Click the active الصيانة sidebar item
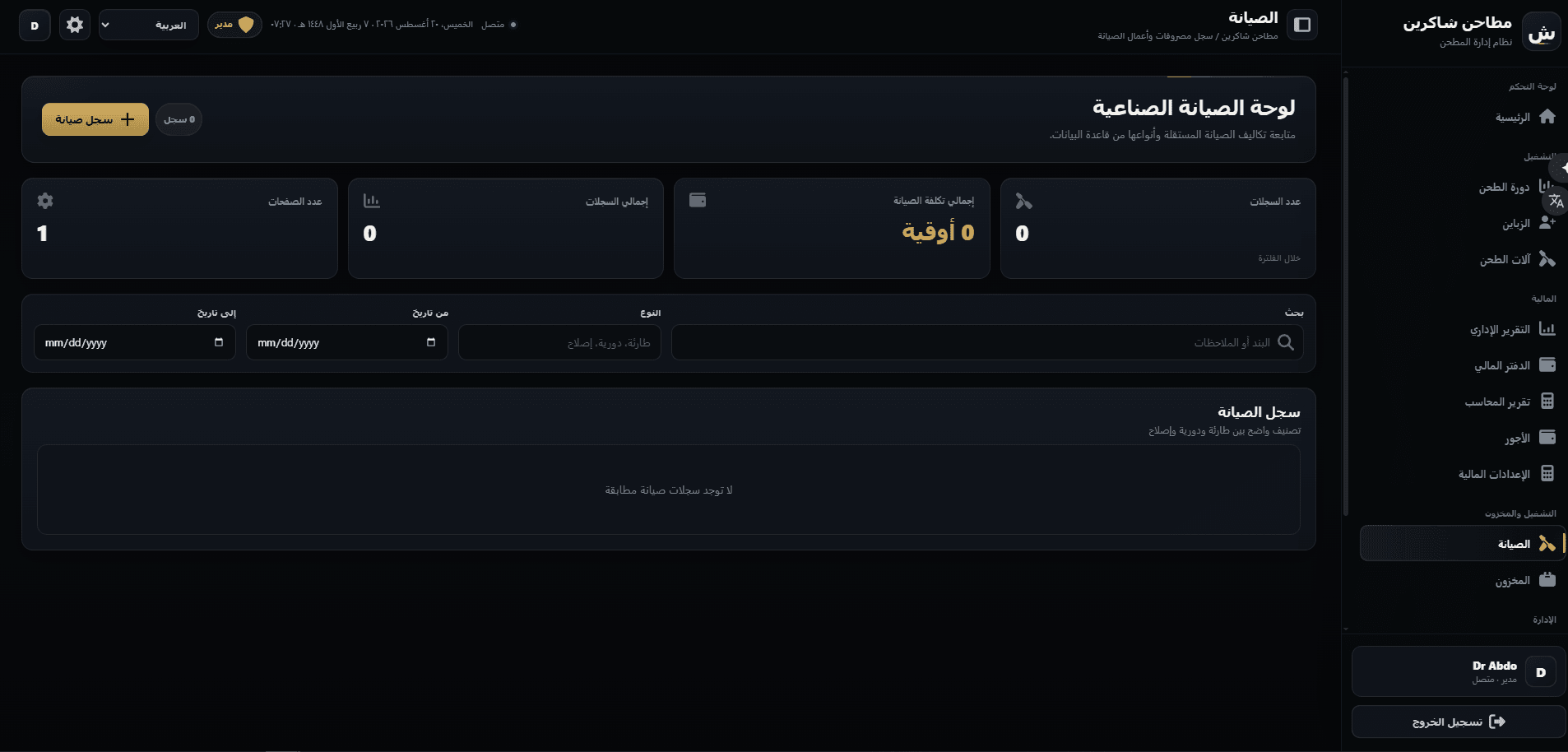The image size is (1568, 752). tap(1462, 544)
